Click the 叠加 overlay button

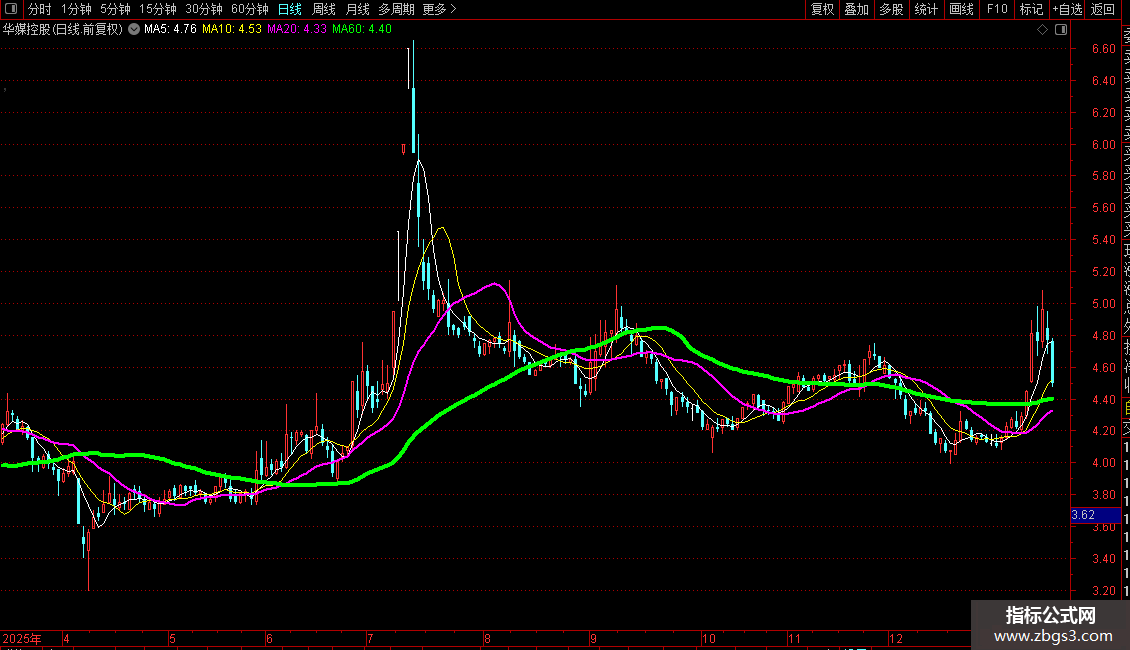click(857, 9)
